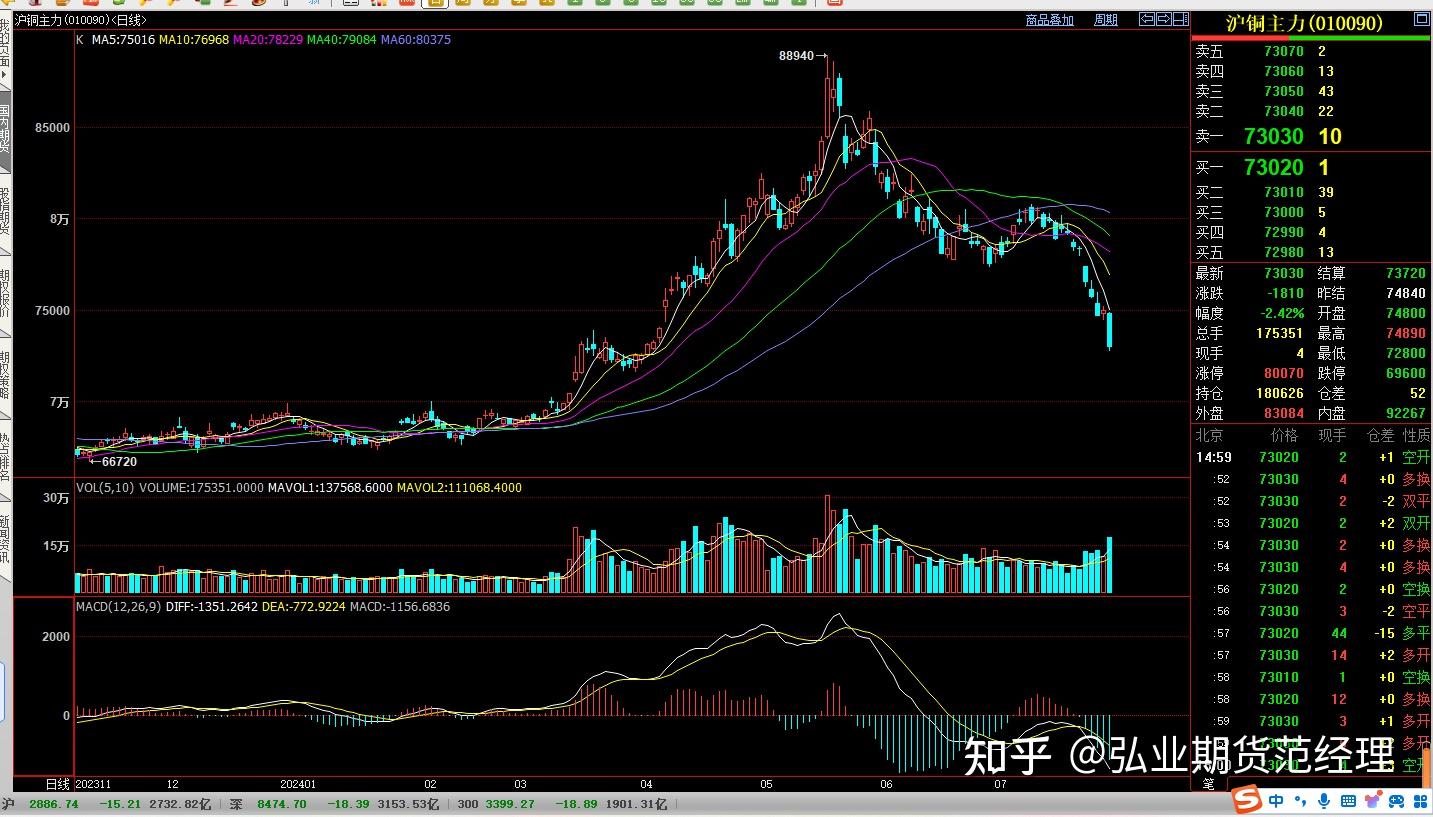
Task: Click the left arrow navigation icon above chart
Action: [1148, 19]
